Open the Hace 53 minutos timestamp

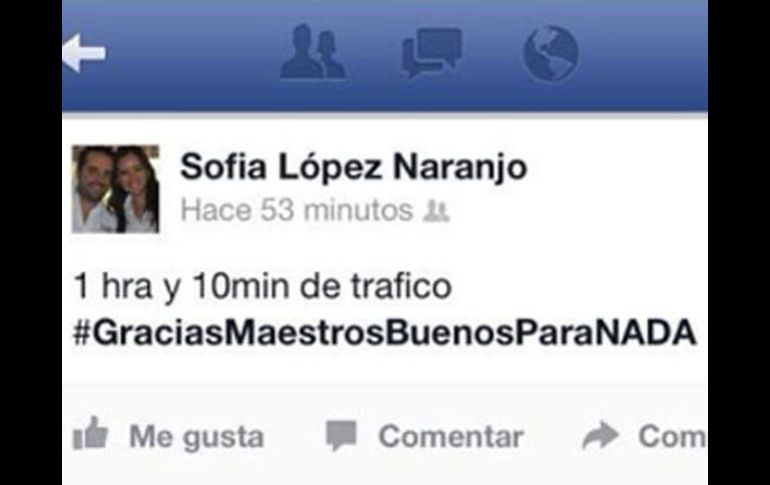click(297, 211)
